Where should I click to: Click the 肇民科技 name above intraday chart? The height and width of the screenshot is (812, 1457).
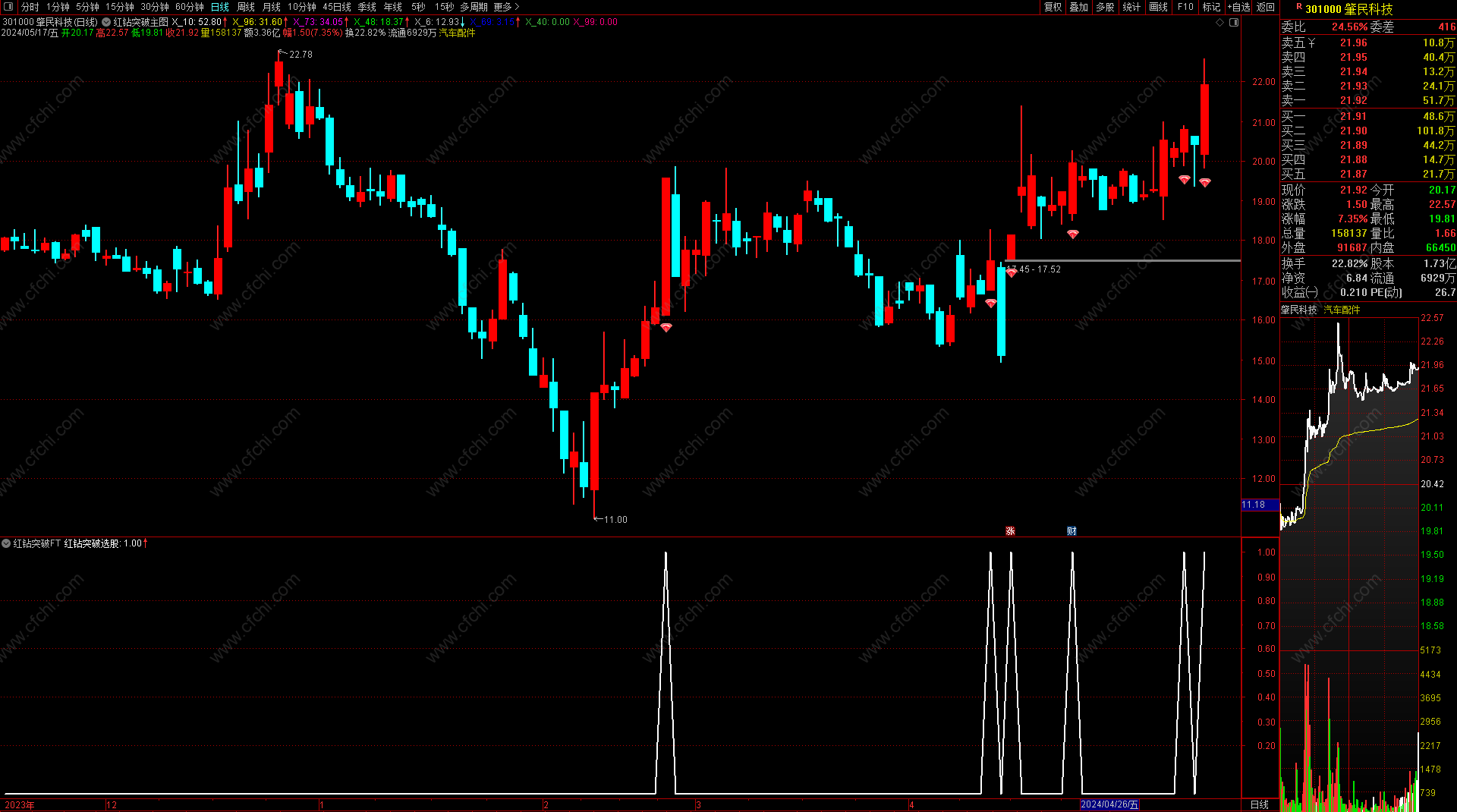1299,310
